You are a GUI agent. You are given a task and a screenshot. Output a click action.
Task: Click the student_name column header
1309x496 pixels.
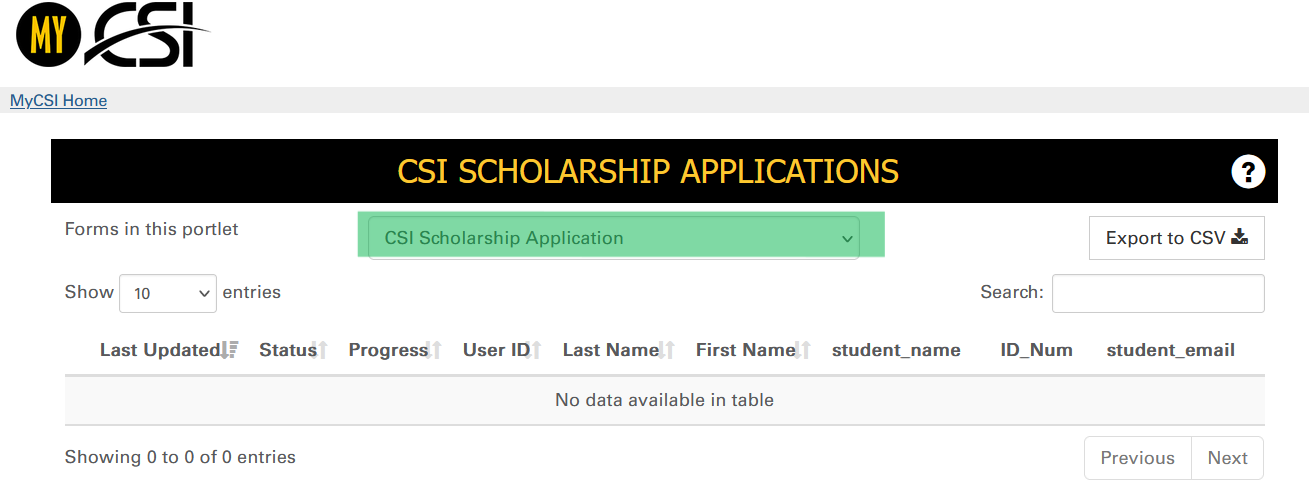click(x=896, y=350)
